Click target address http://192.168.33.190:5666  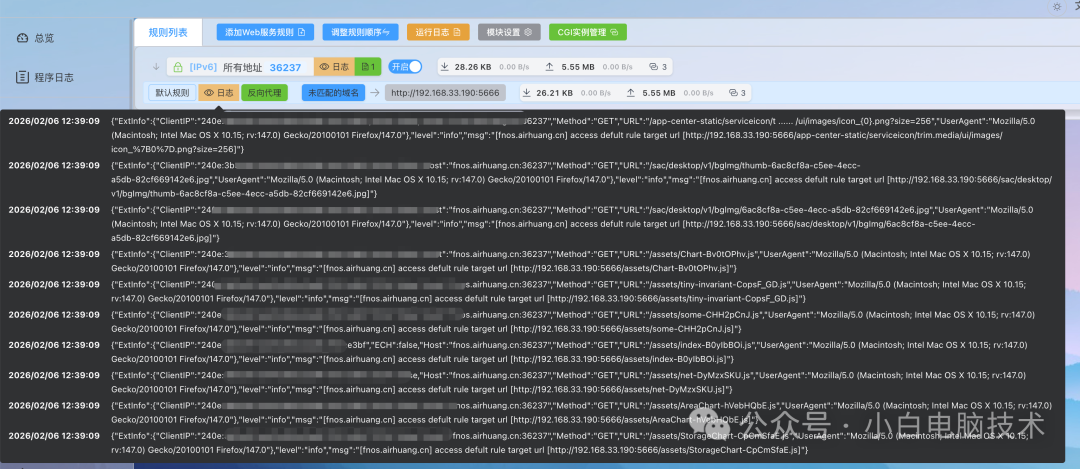coord(445,92)
